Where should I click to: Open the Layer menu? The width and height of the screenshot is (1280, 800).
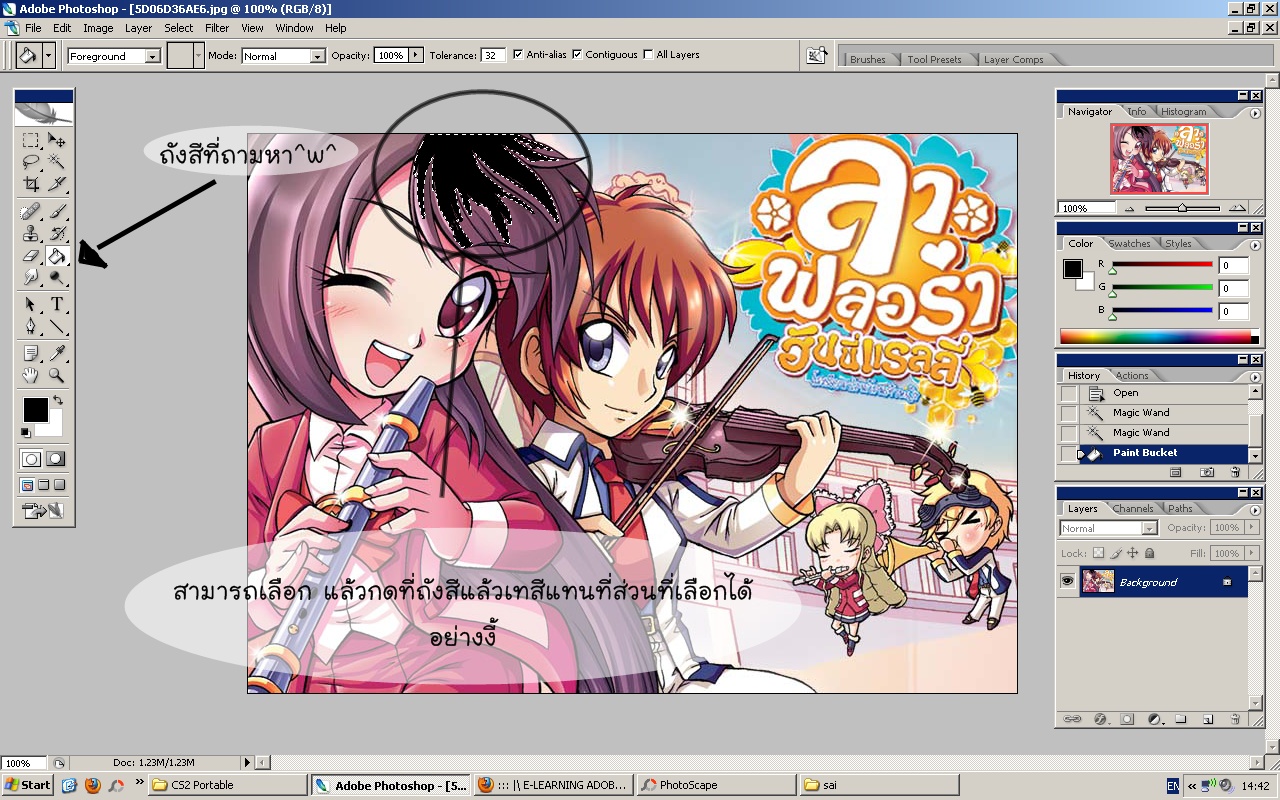pos(138,28)
